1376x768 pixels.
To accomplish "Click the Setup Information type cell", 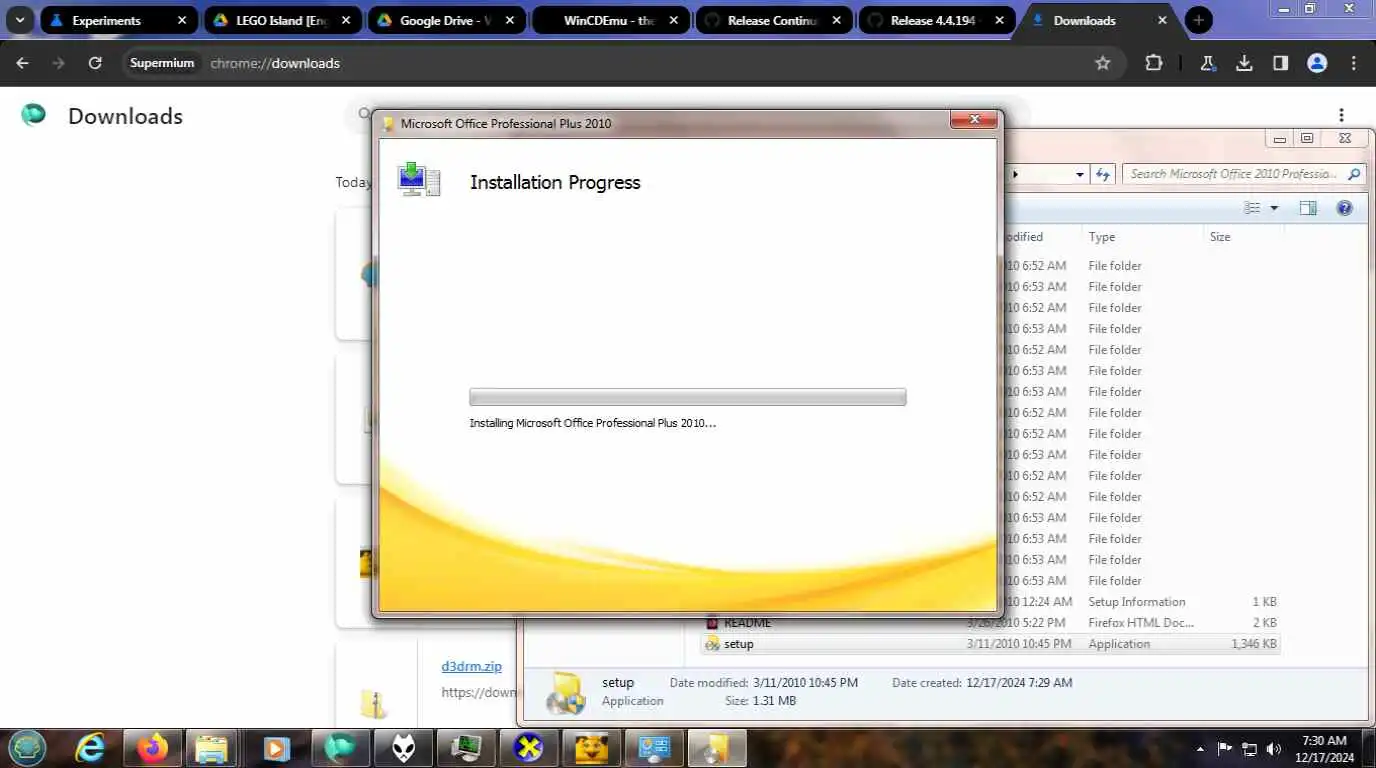I will coord(1137,602).
